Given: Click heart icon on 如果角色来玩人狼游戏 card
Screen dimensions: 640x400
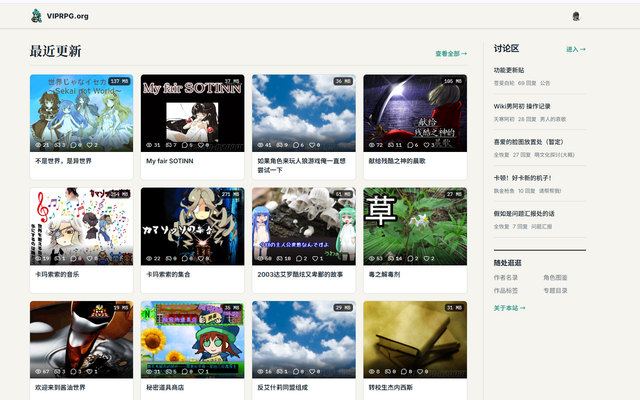Looking at the screenshot, I should coord(312,145).
